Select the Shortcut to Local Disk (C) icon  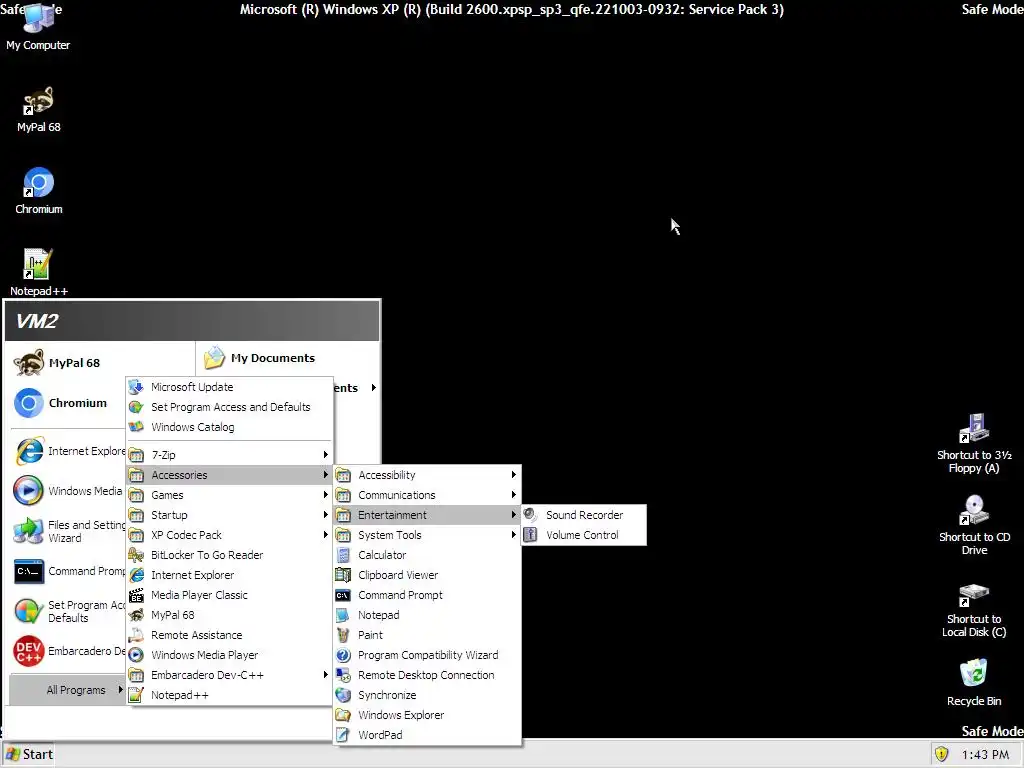click(974, 610)
